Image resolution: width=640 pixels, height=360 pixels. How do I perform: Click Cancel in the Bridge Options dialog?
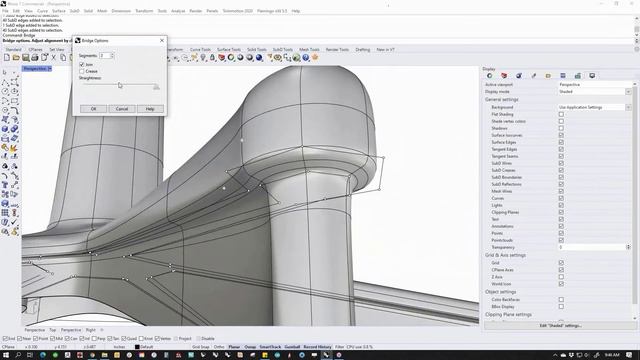[122, 109]
